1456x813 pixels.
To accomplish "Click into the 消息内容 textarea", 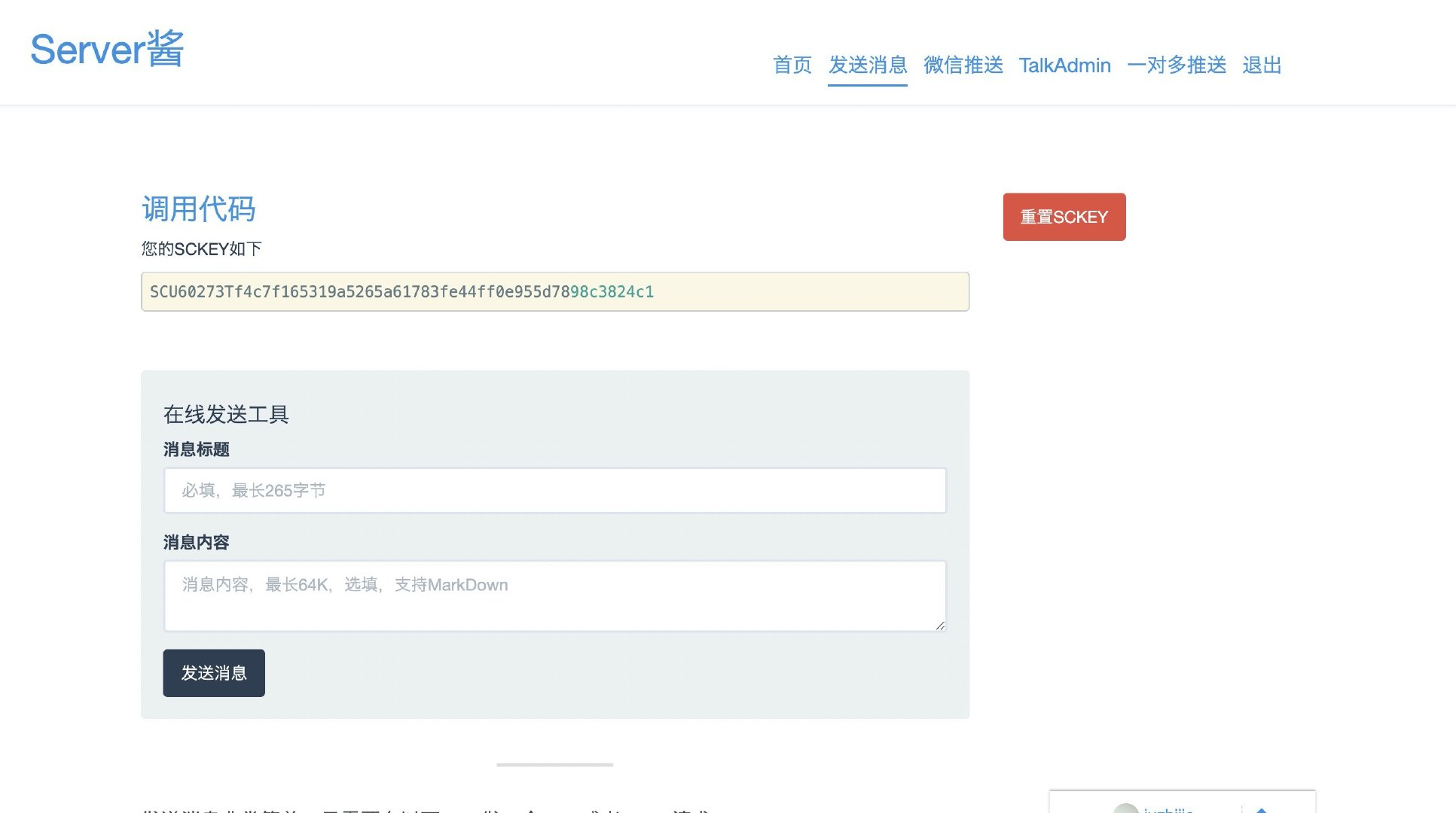I will (x=554, y=595).
